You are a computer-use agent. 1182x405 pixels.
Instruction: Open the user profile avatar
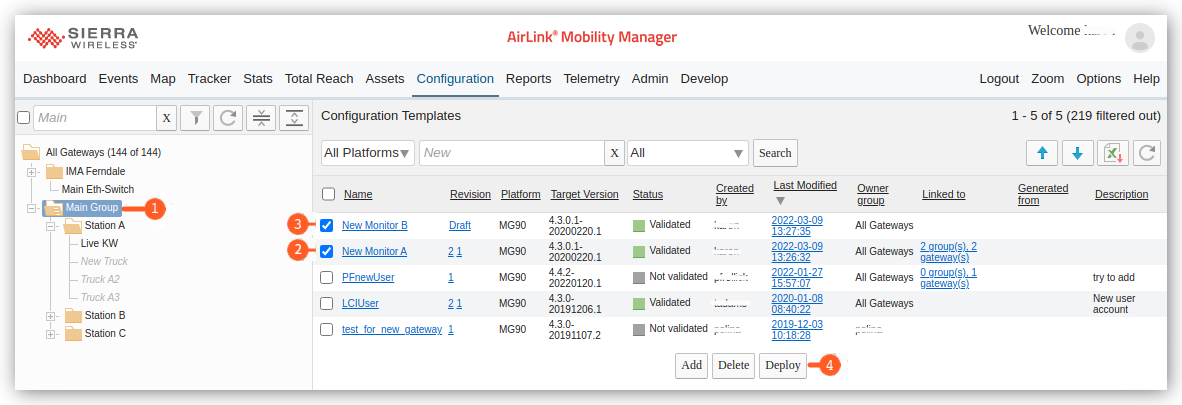tap(1140, 38)
